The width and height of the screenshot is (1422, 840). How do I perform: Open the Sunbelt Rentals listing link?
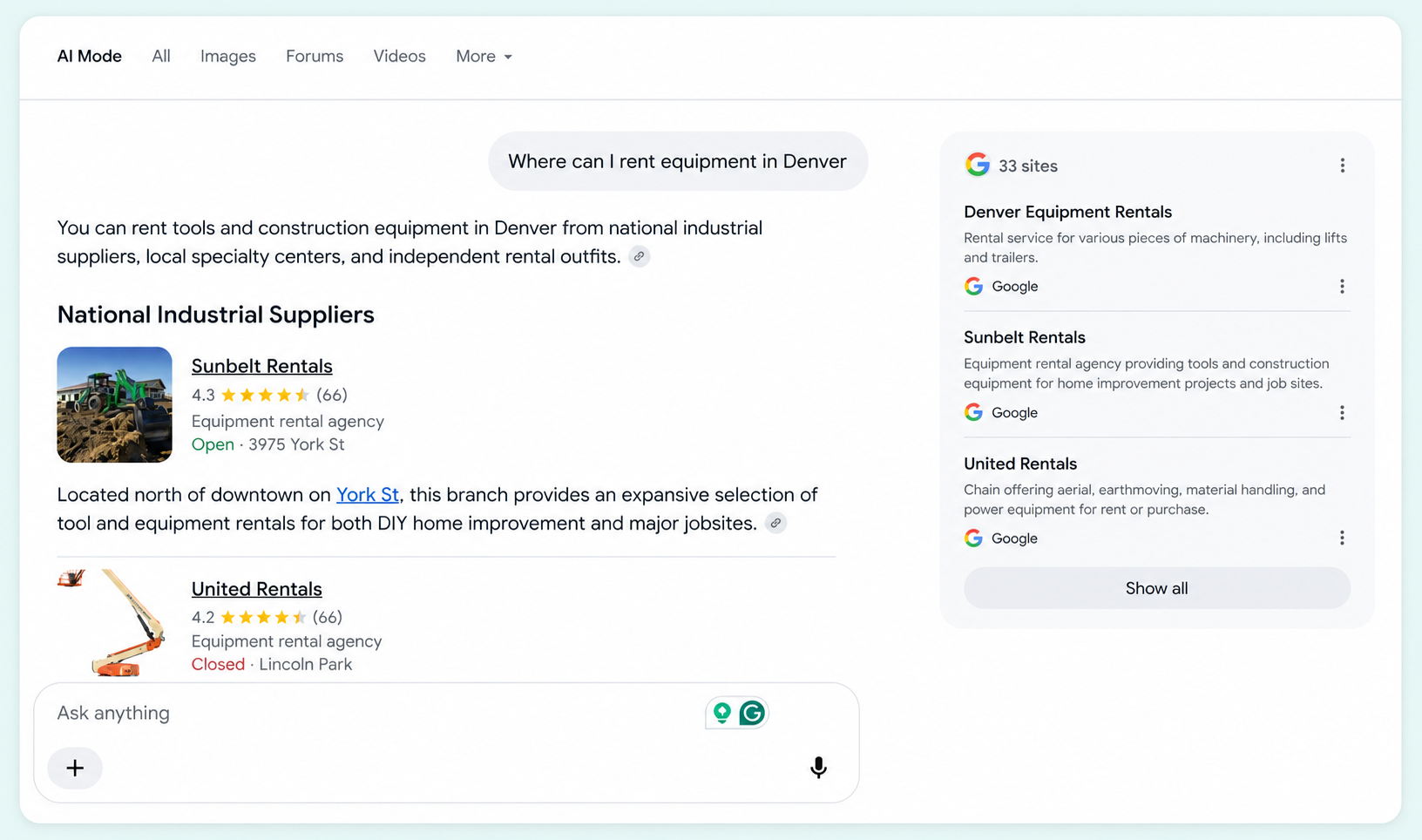(262, 366)
